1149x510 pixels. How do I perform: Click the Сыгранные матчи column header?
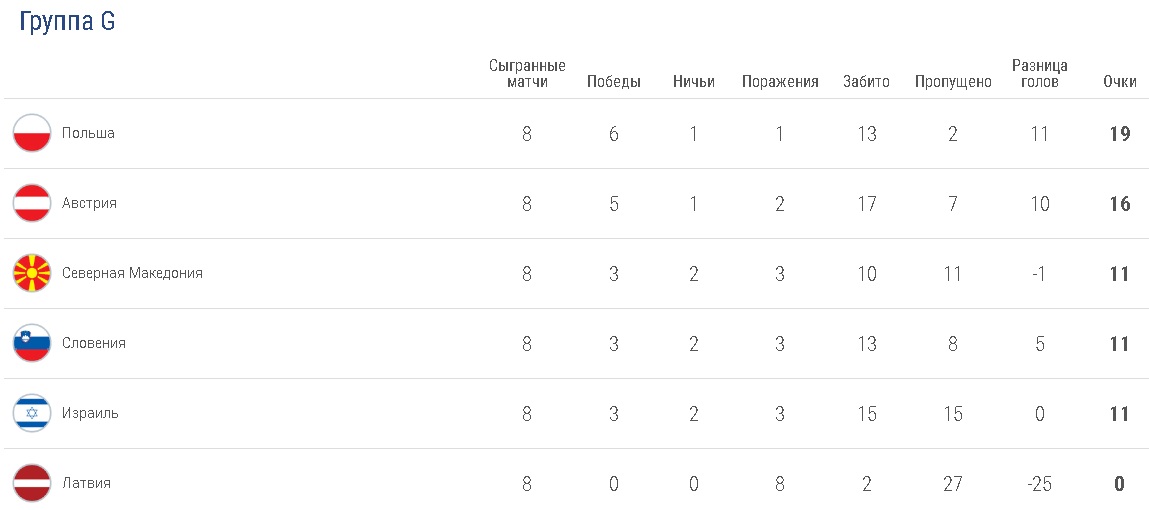click(x=527, y=74)
